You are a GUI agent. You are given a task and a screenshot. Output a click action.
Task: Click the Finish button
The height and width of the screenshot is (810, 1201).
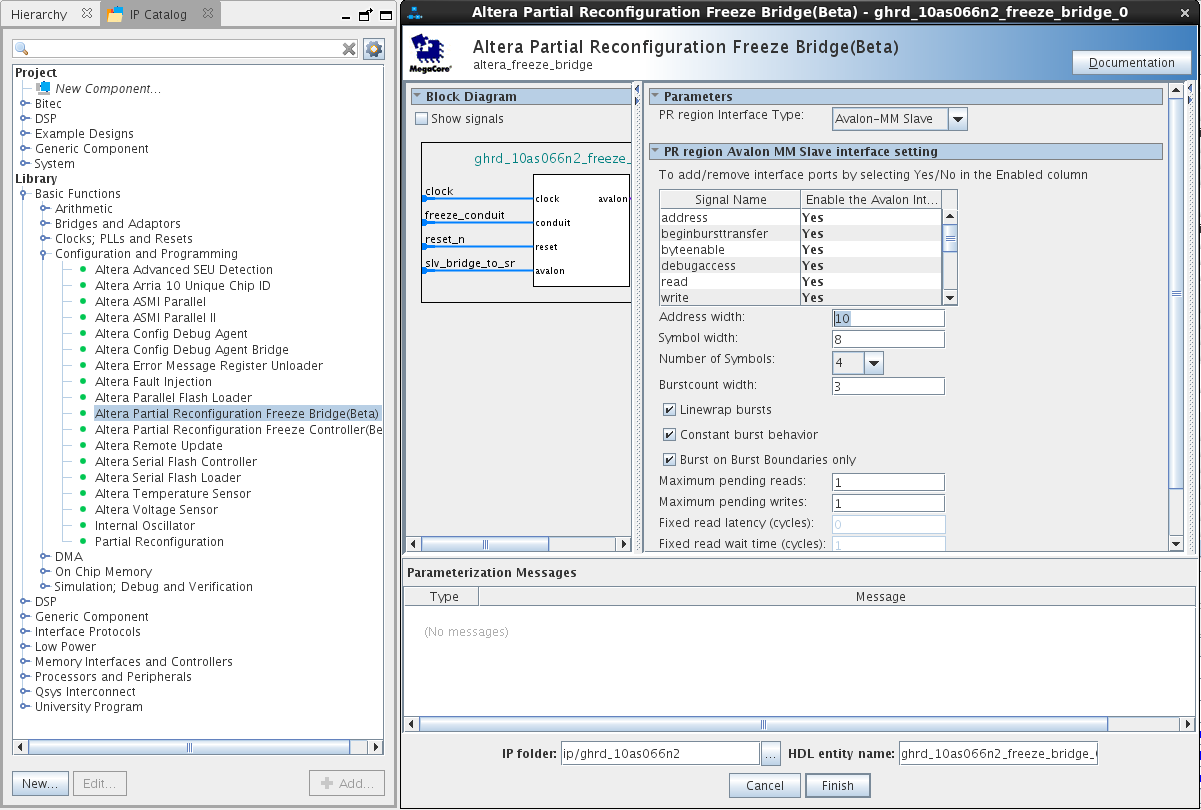(837, 785)
